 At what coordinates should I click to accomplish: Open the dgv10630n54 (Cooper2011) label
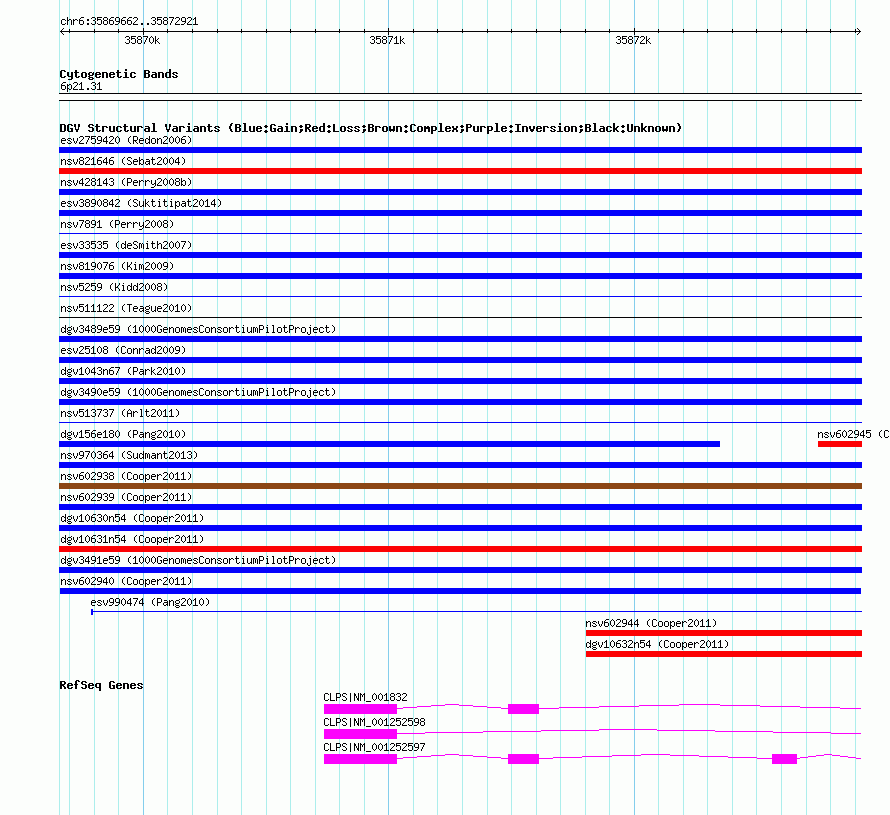pyautogui.click(x=132, y=518)
